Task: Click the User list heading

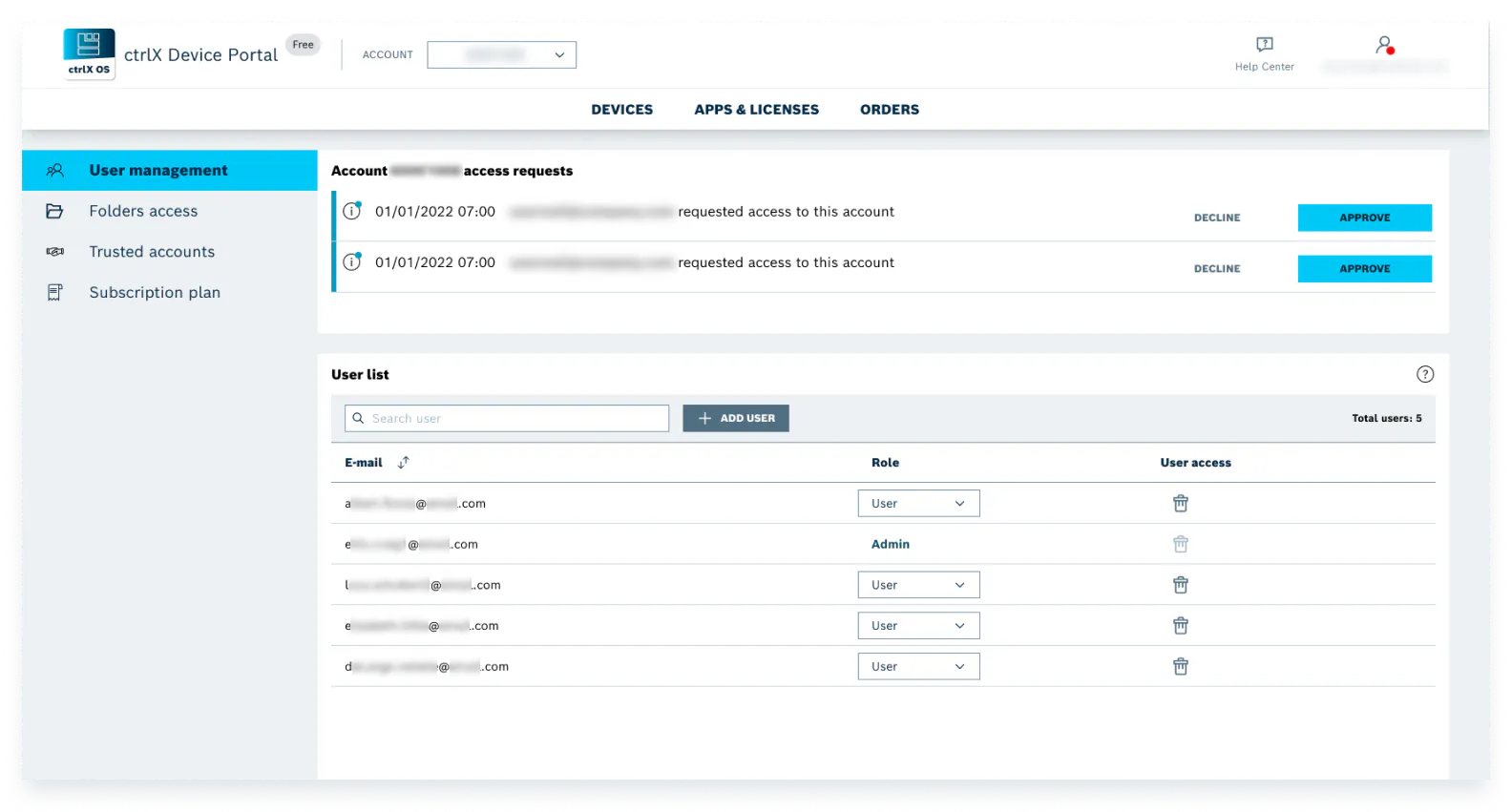Action: tap(360, 374)
